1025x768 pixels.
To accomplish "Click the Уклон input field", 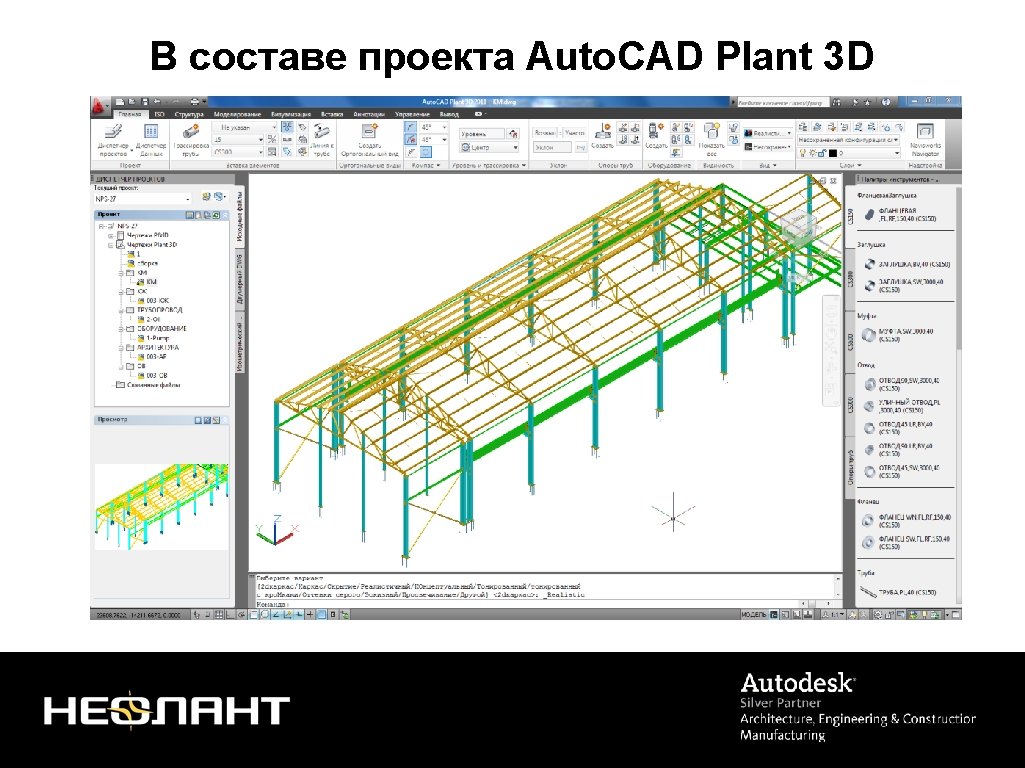I will [552, 148].
